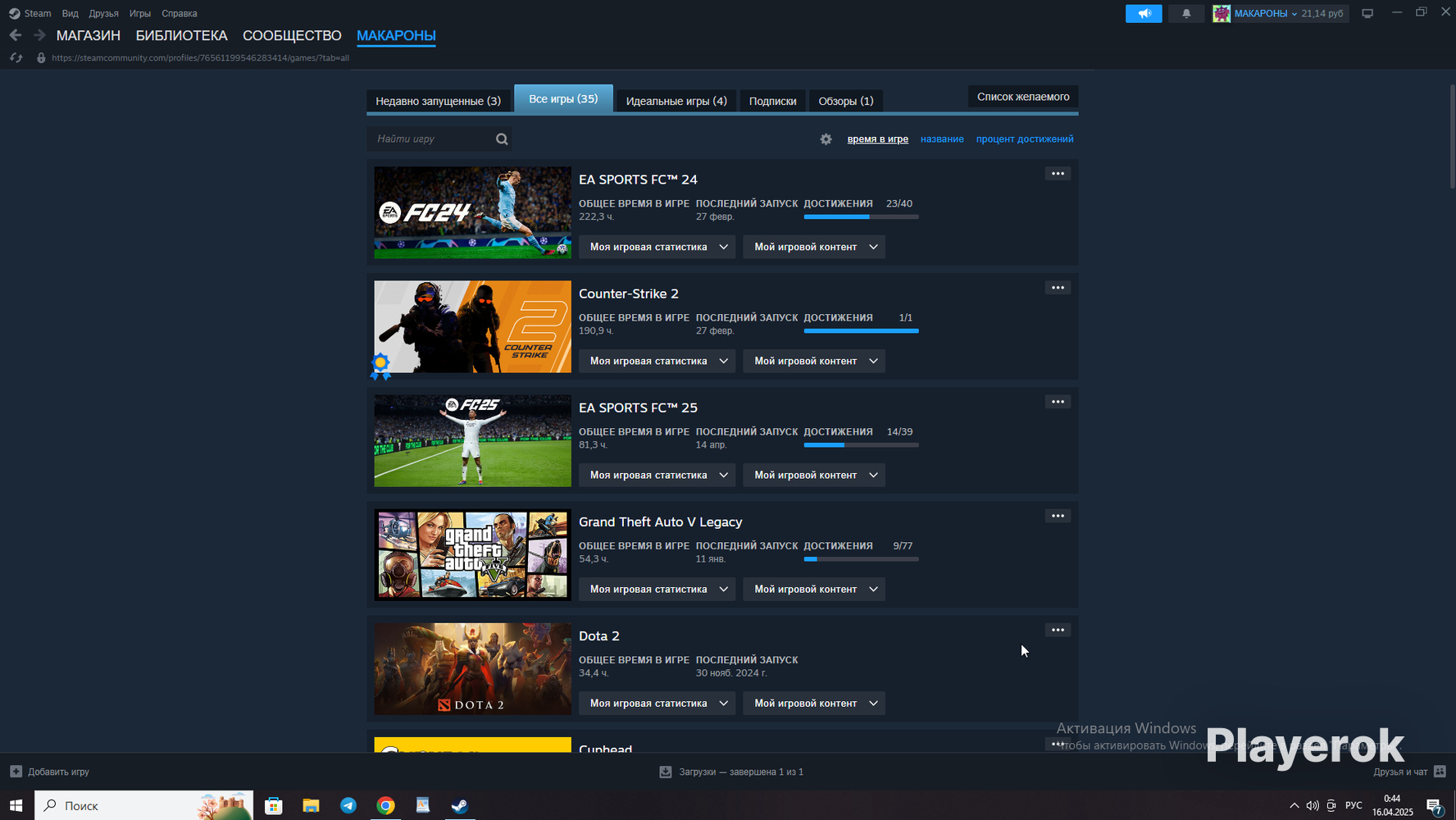1456x820 pixels.
Task: Open the Подписки tab
Action: pyautogui.click(x=773, y=101)
